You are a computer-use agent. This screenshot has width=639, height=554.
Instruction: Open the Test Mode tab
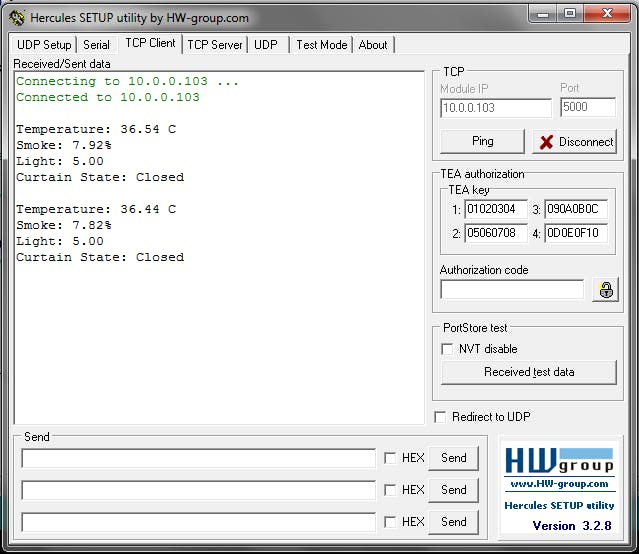(322, 45)
